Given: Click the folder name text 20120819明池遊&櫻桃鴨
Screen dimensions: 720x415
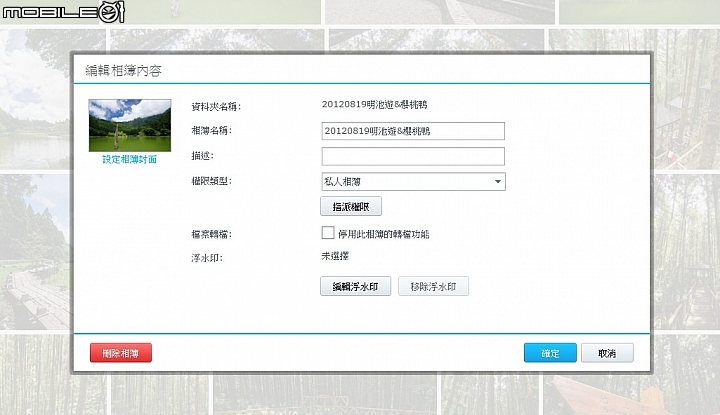Looking at the screenshot, I should coord(374,105).
